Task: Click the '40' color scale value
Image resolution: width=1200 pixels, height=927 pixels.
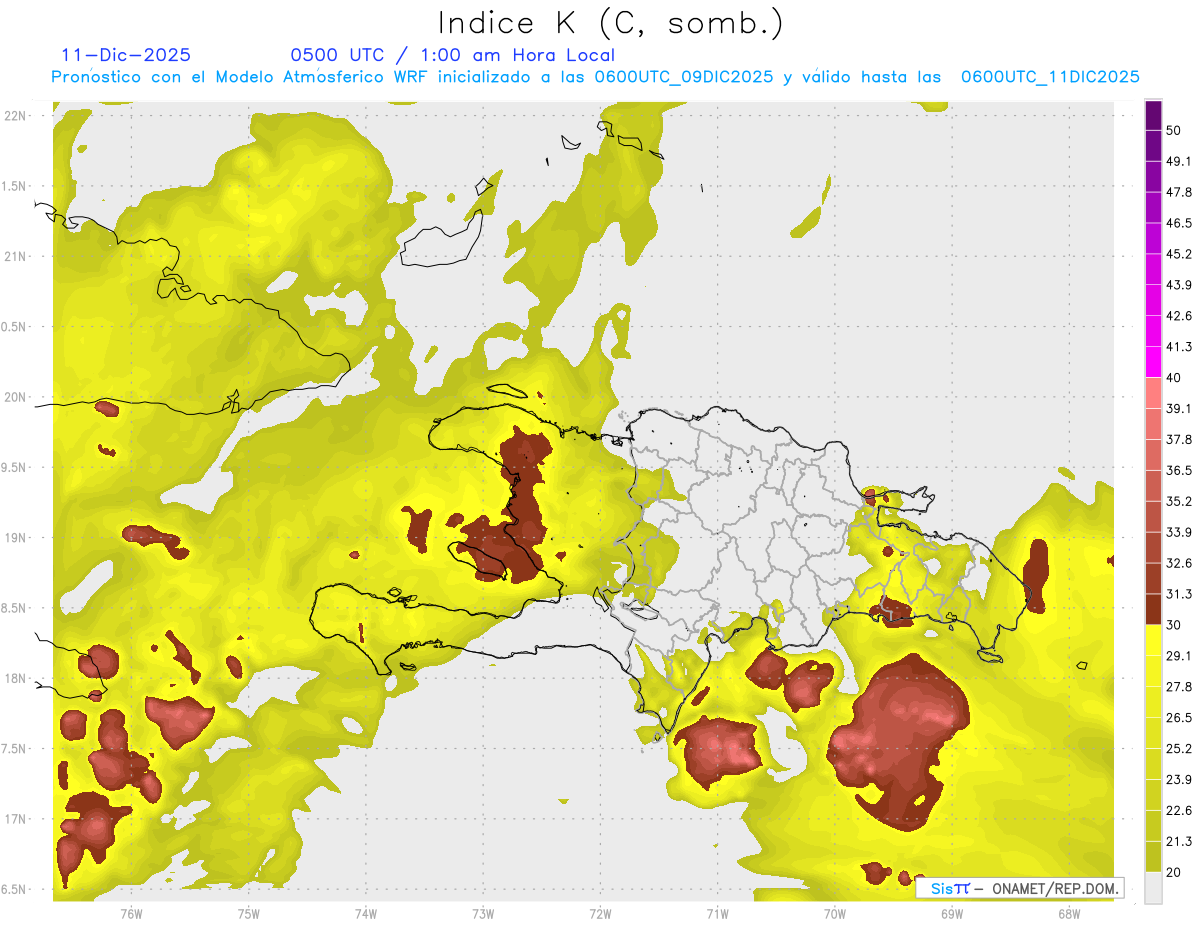Action: click(x=1175, y=378)
